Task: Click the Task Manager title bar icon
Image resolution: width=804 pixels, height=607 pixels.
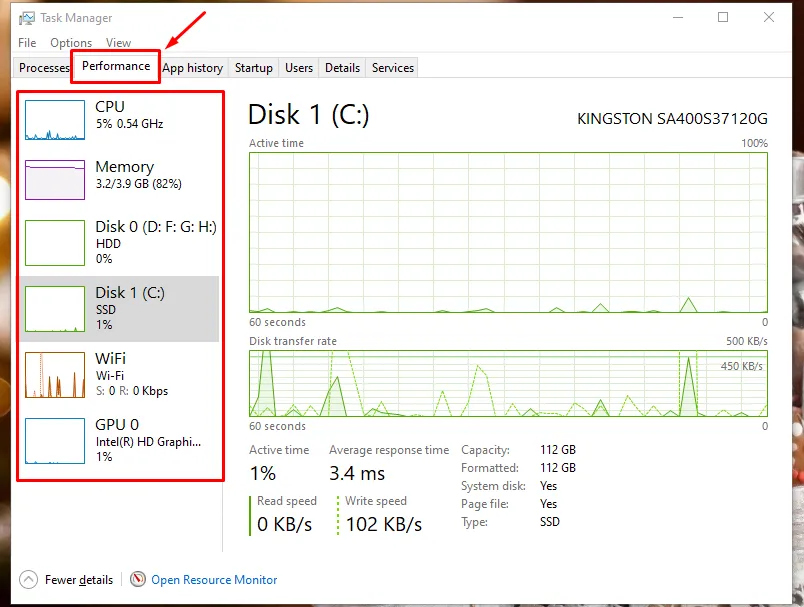Action: (27, 18)
